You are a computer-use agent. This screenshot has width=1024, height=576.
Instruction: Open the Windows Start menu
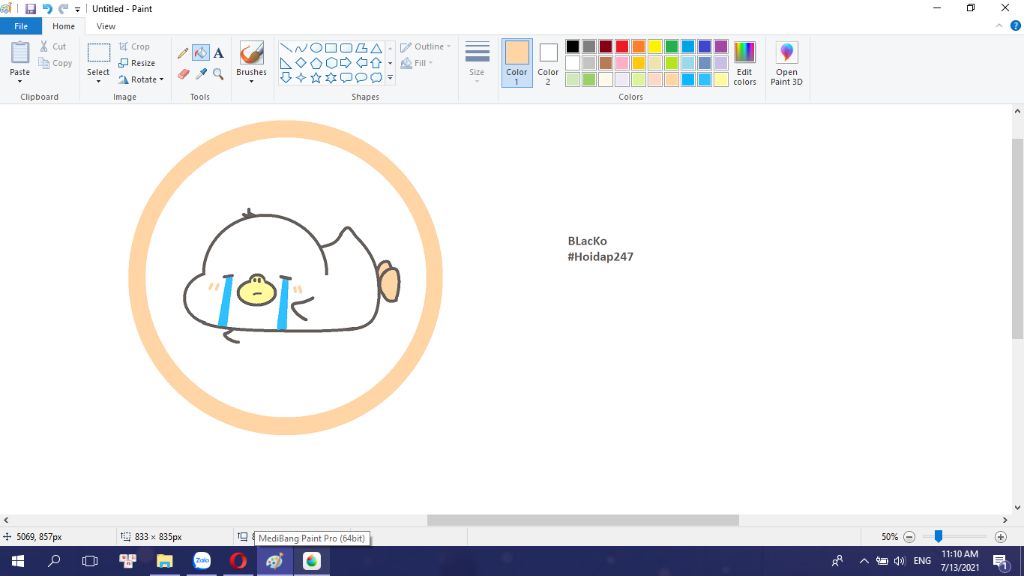point(18,561)
